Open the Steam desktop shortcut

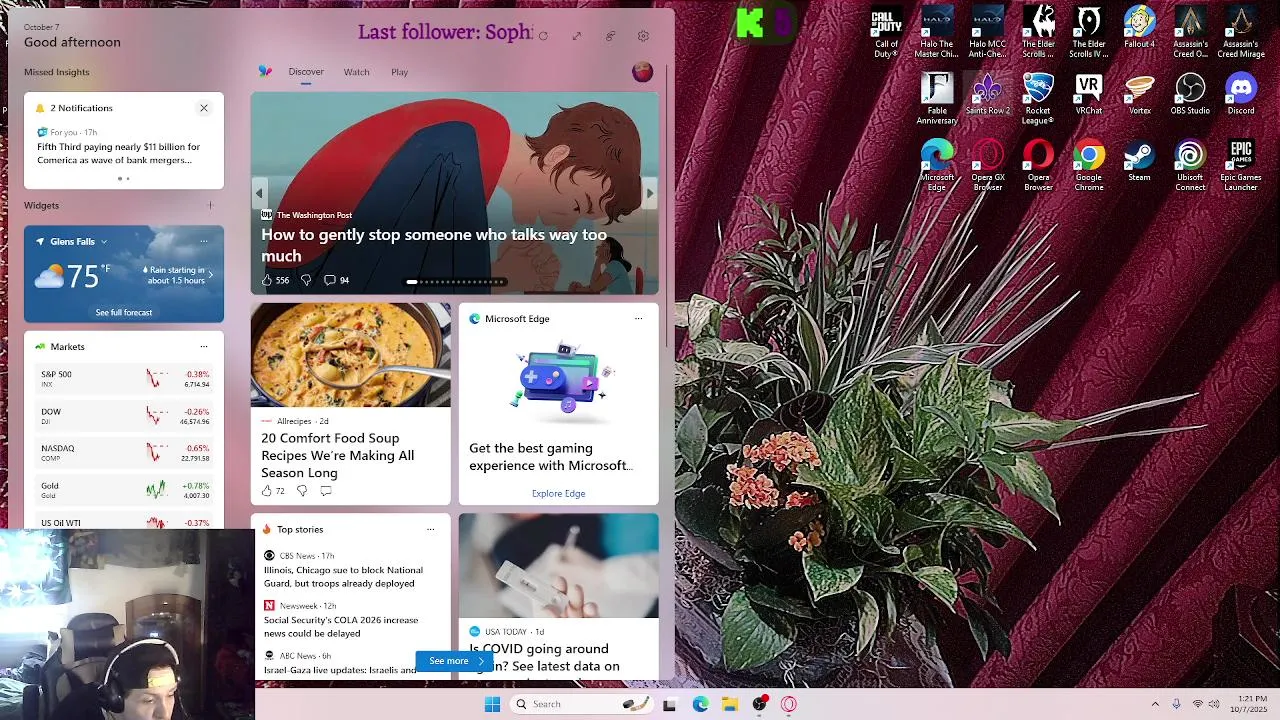pyautogui.click(x=1139, y=161)
